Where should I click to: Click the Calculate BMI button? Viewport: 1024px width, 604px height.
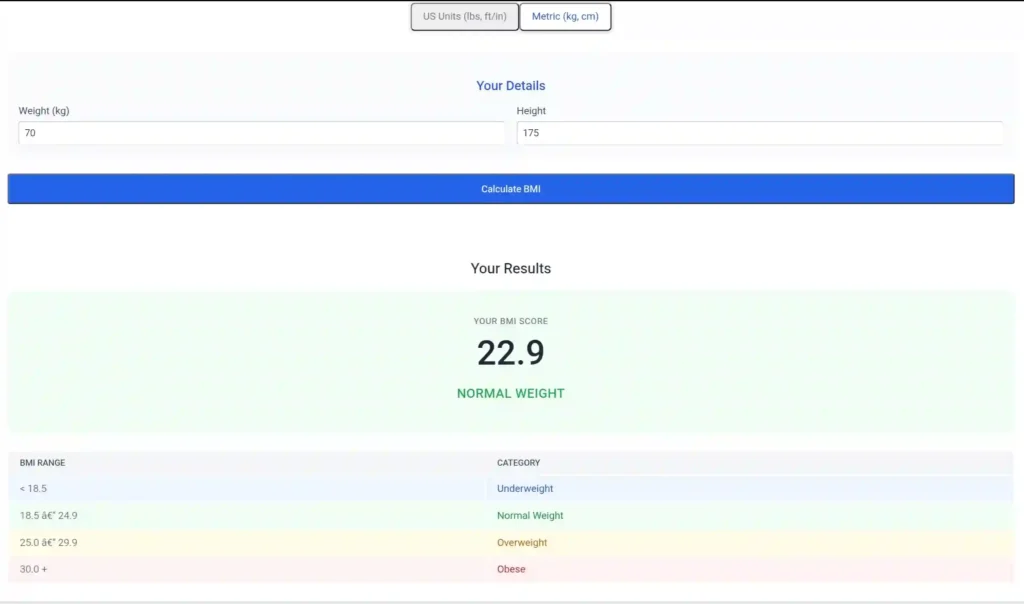(511, 188)
